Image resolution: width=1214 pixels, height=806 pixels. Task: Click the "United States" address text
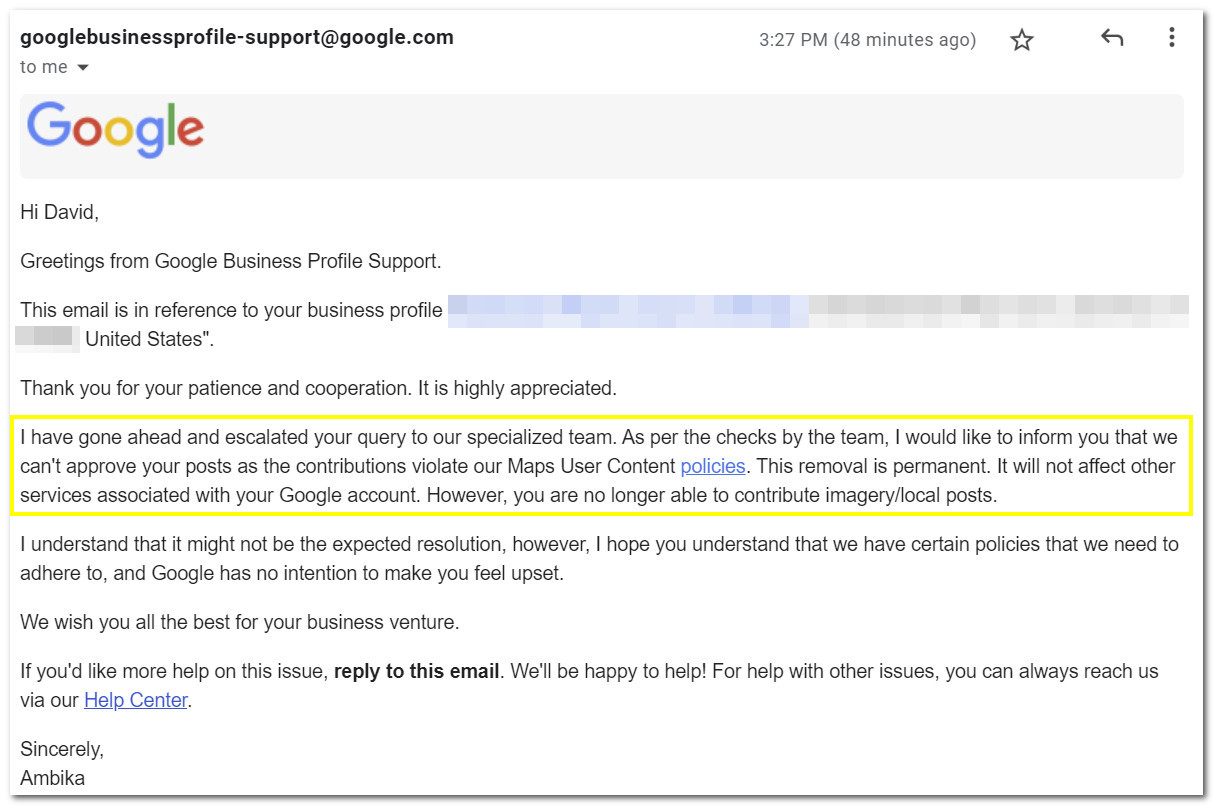pyautogui.click(x=147, y=339)
